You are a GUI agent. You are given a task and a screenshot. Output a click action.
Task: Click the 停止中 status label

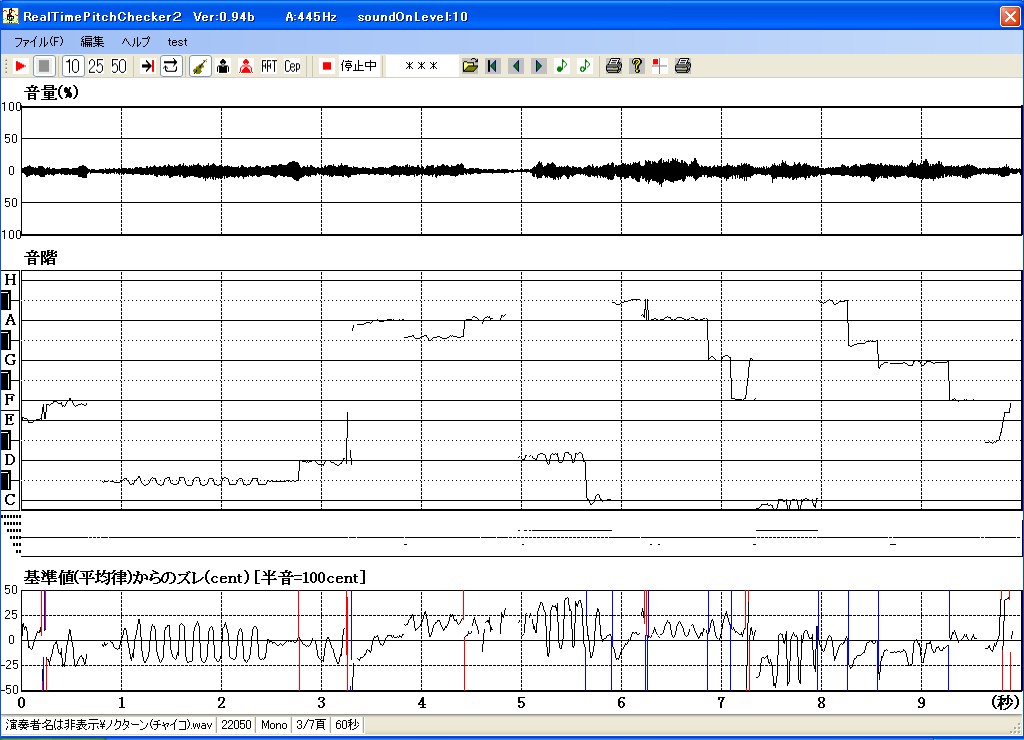pyautogui.click(x=359, y=66)
